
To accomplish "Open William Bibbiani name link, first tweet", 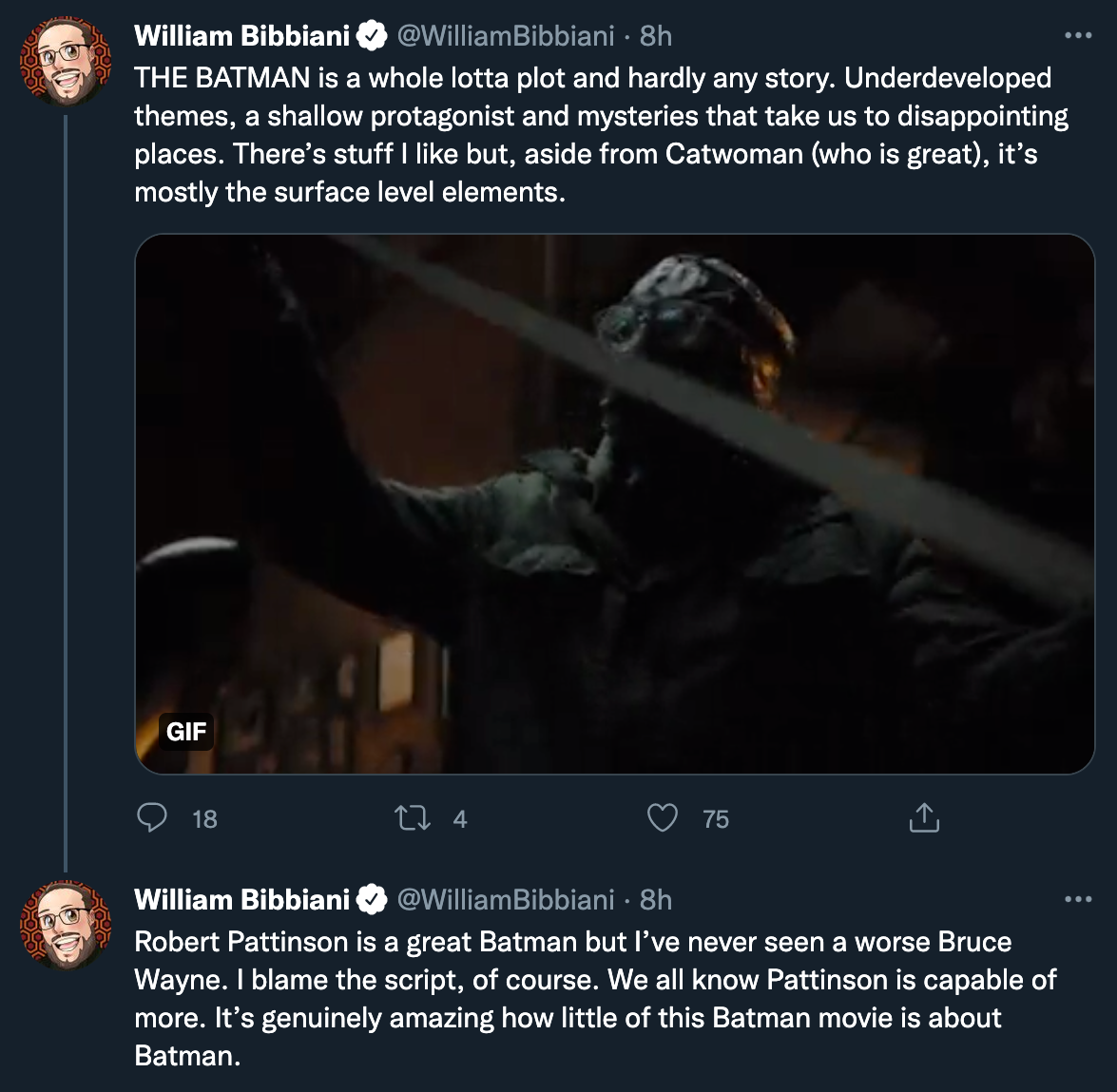I will coord(242,36).
